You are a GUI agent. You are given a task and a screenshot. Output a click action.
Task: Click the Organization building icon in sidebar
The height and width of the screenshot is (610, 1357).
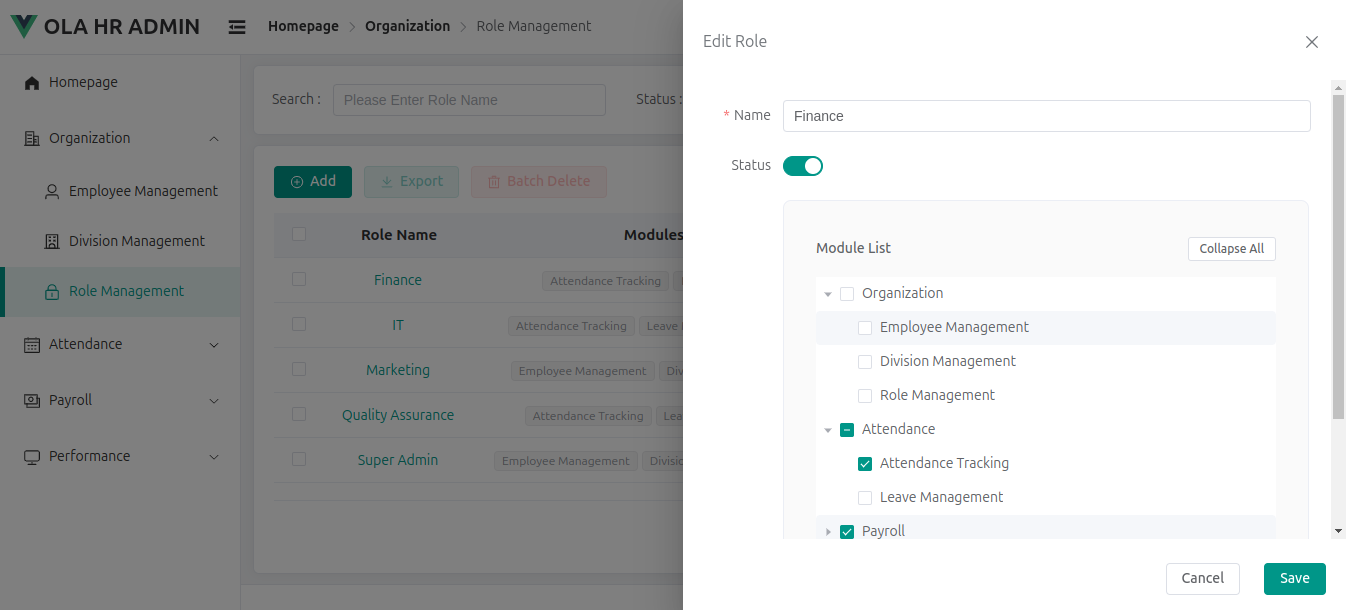pos(32,138)
